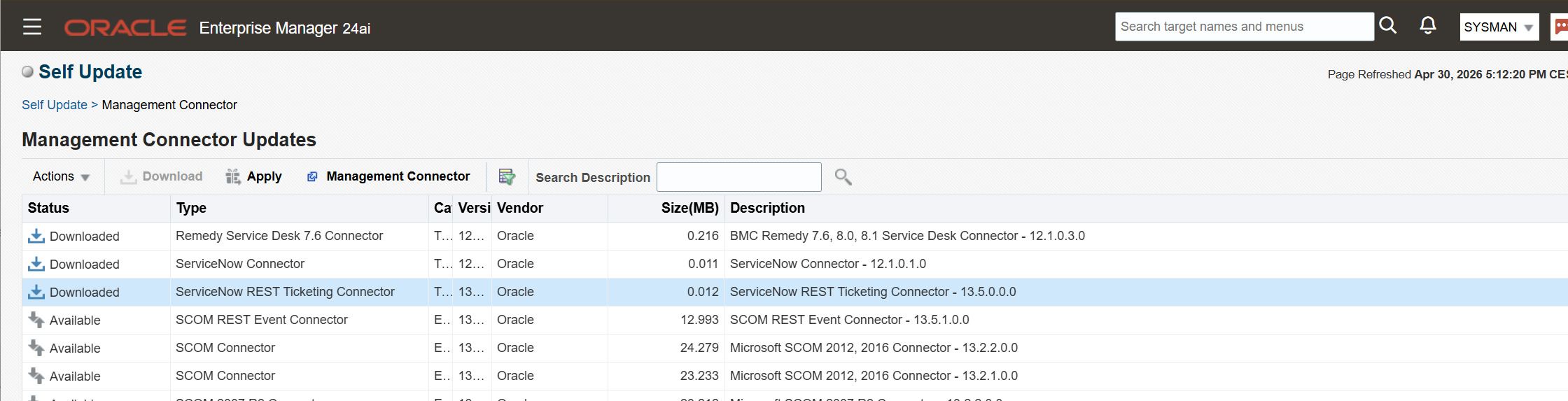Screen dimensions: 1568x401
Task: Click the red feedback chat icon
Action: [1560, 27]
